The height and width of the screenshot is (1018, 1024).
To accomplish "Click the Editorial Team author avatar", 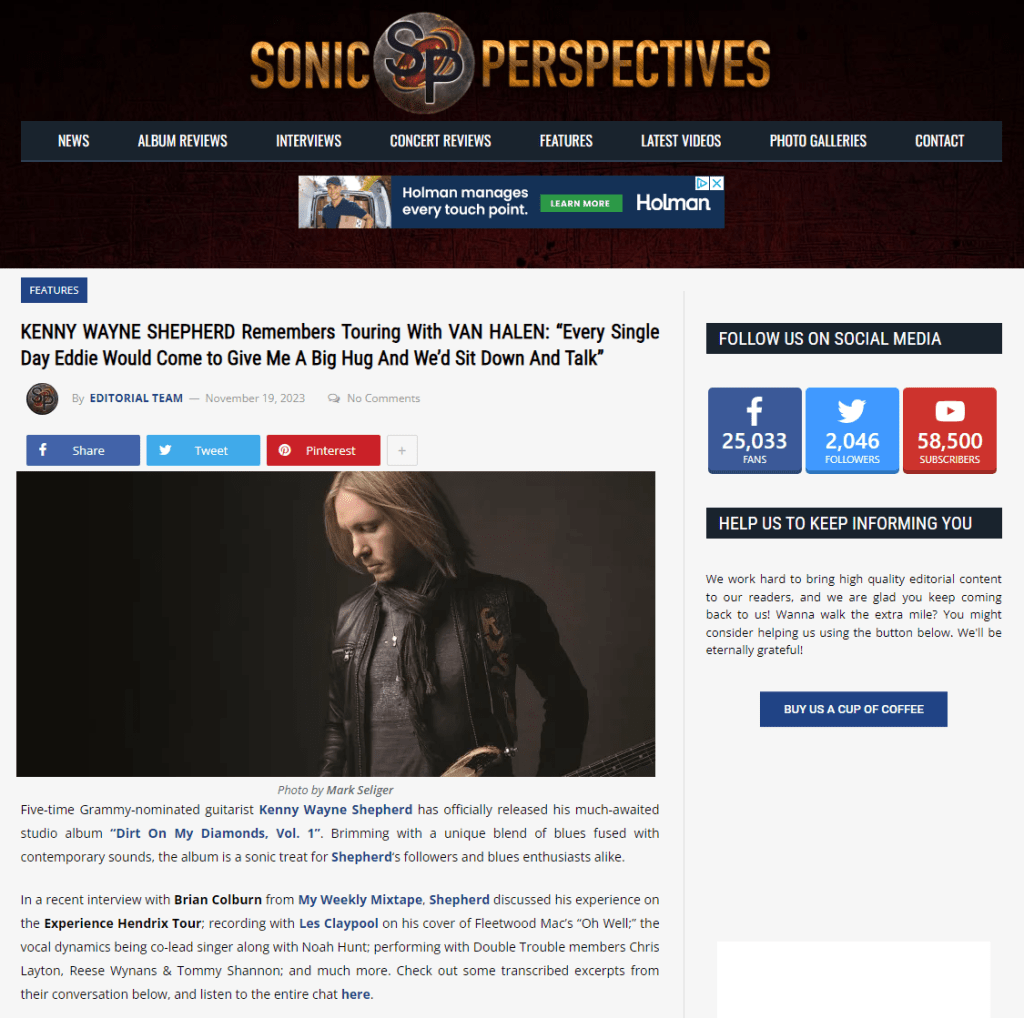I will click(x=42, y=398).
